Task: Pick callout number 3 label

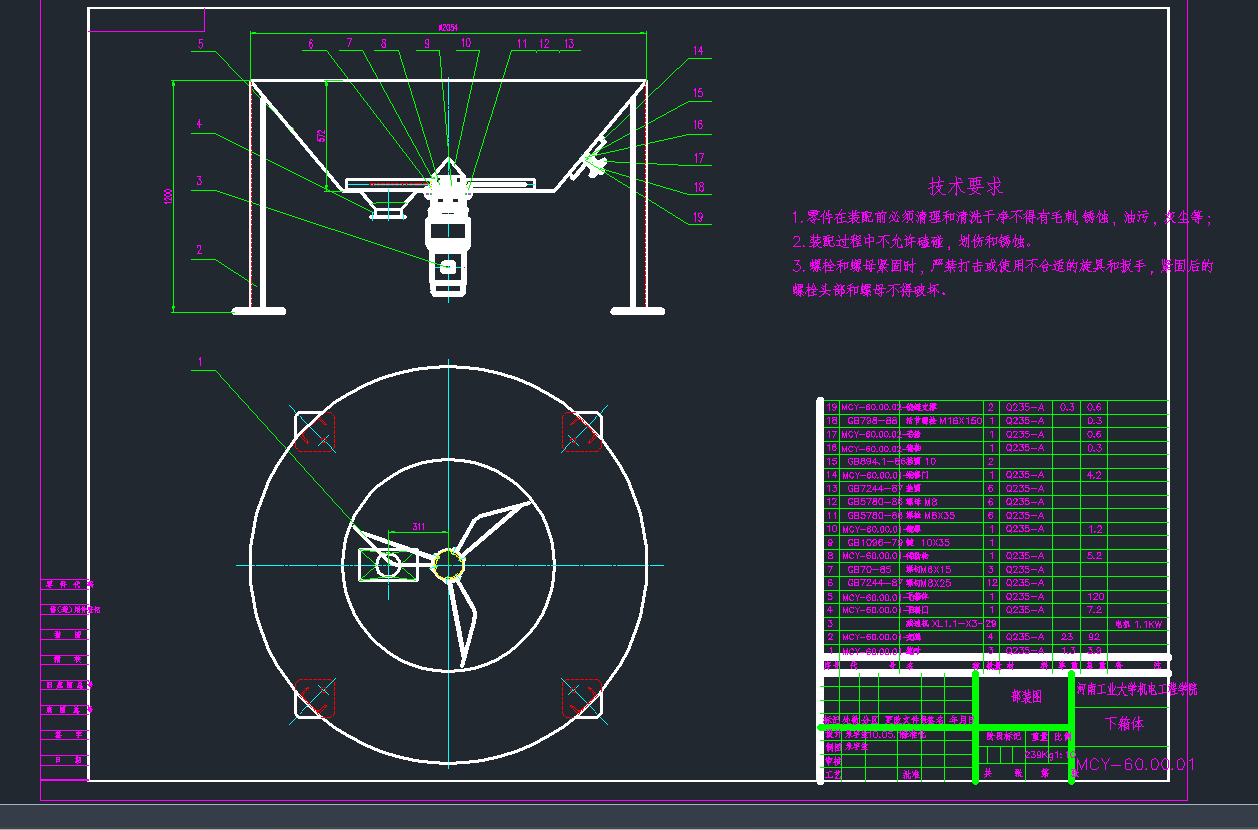Action: (200, 181)
